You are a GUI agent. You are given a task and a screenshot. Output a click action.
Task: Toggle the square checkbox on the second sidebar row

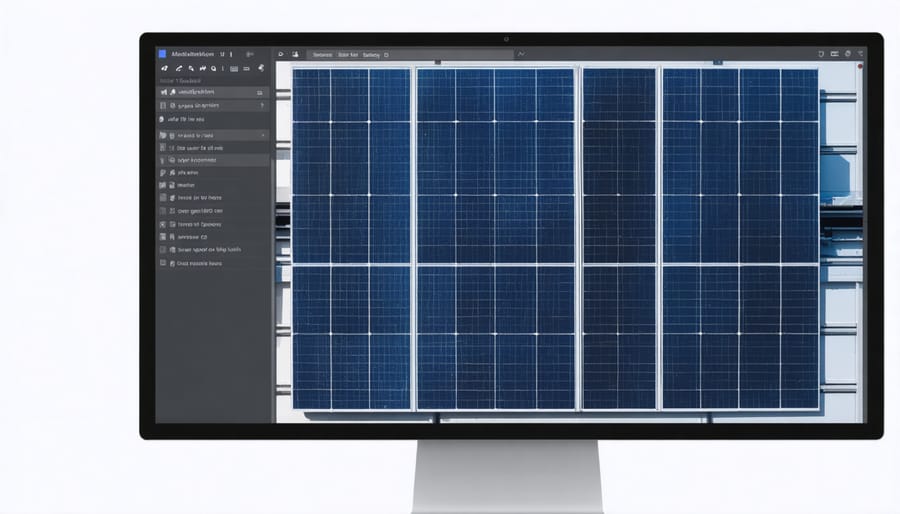163,106
